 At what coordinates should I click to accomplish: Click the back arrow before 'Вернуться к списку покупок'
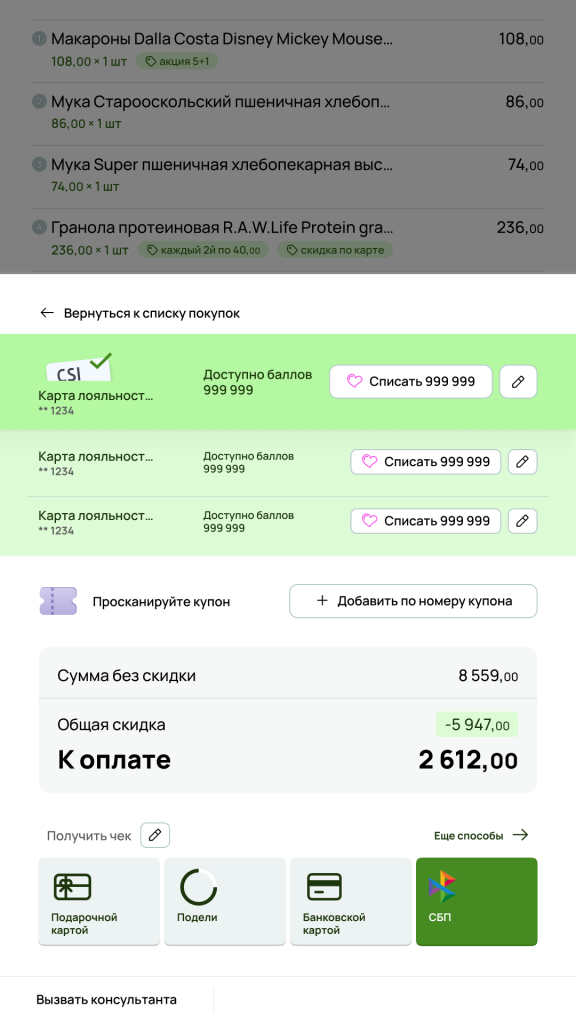pos(47,312)
